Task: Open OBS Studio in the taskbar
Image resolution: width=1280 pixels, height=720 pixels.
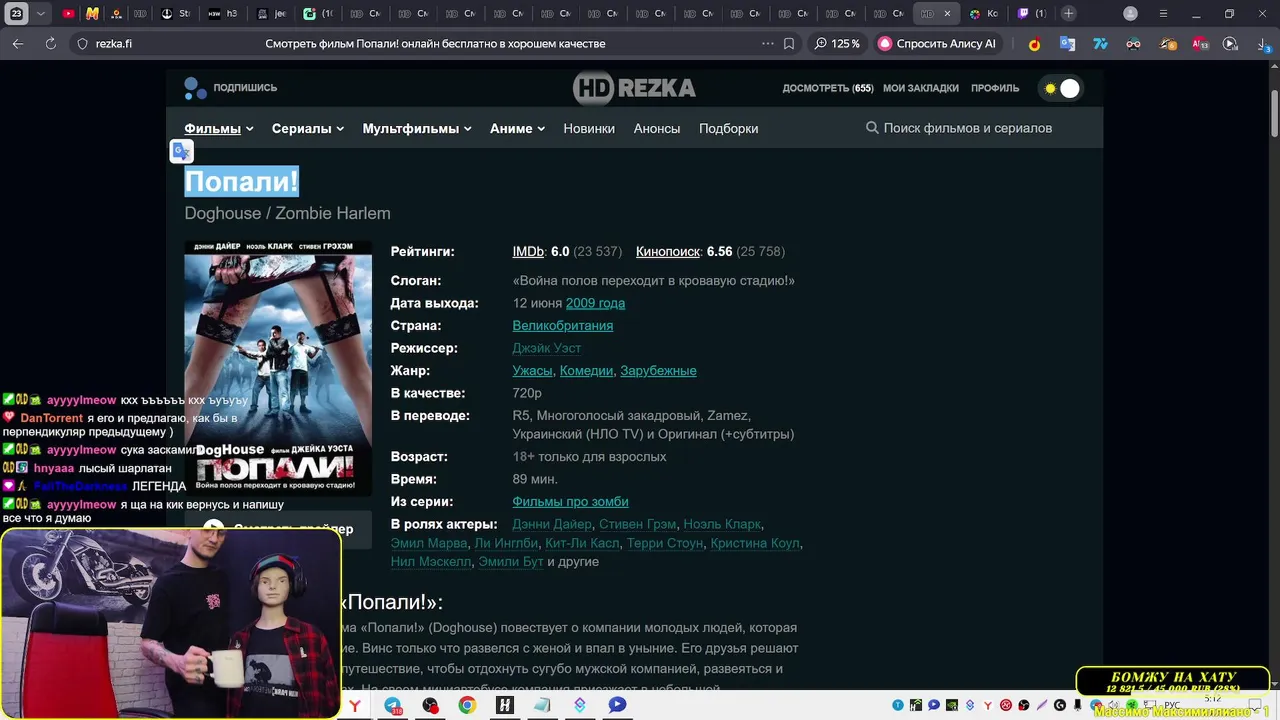Action: click(x=430, y=705)
